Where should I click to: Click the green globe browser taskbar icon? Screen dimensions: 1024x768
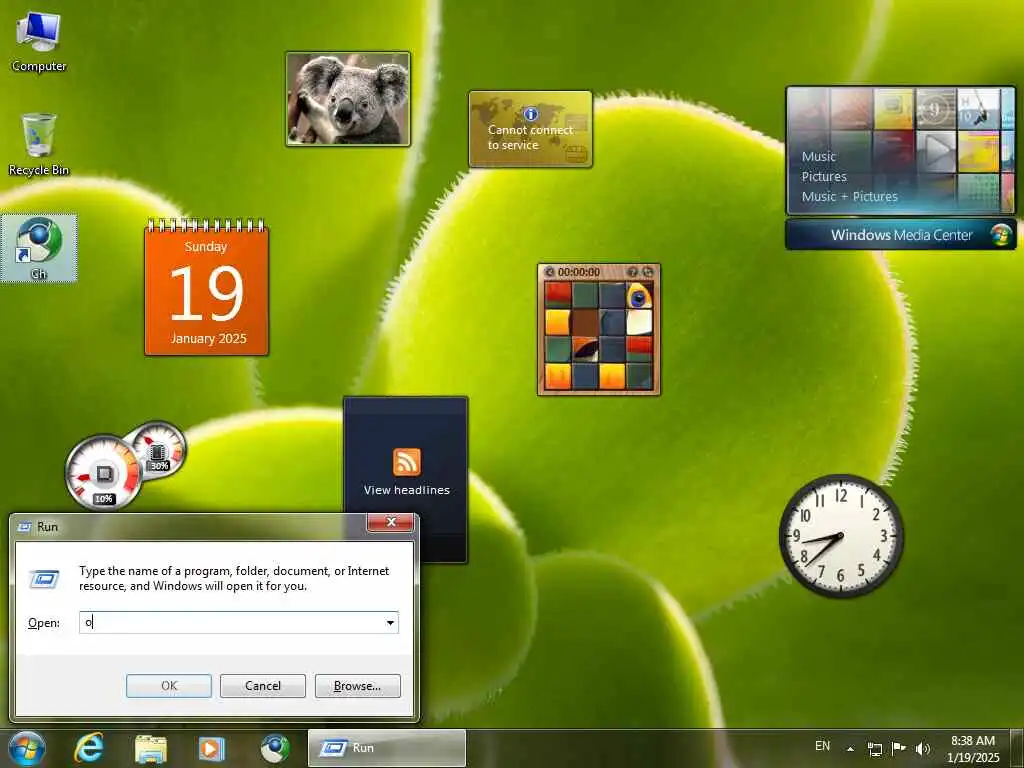[274, 748]
